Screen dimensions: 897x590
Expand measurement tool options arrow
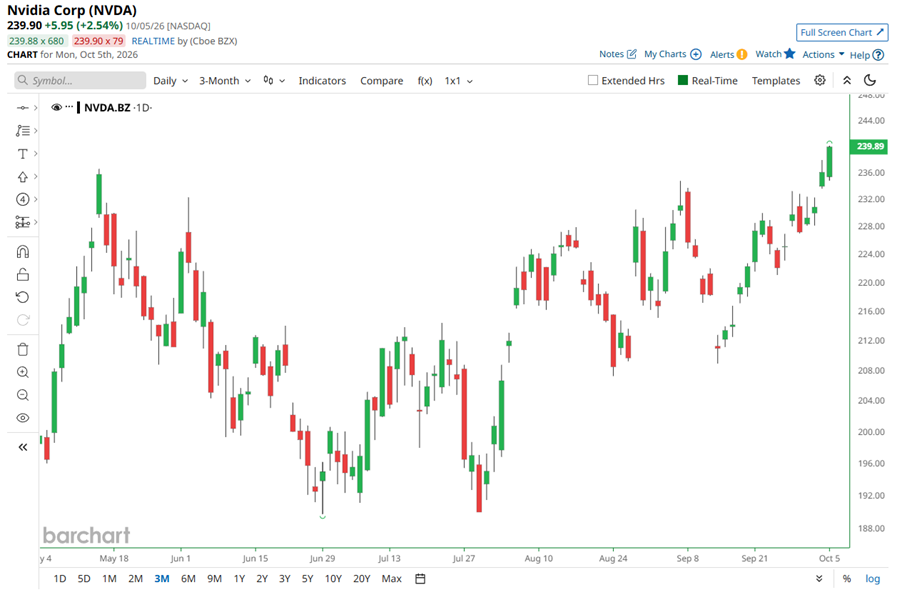35,222
